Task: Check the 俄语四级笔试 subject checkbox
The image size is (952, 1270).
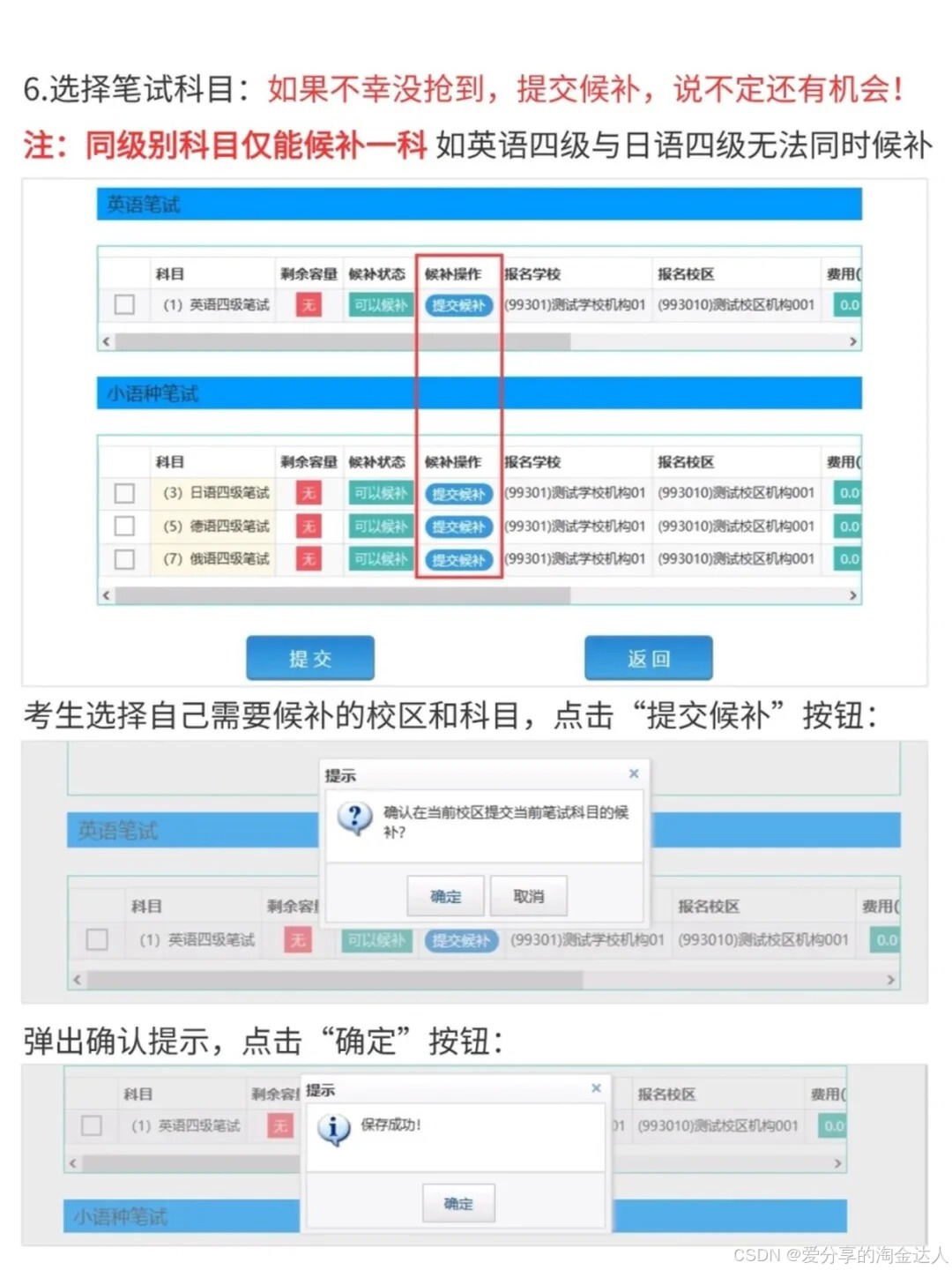Action: [x=123, y=558]
